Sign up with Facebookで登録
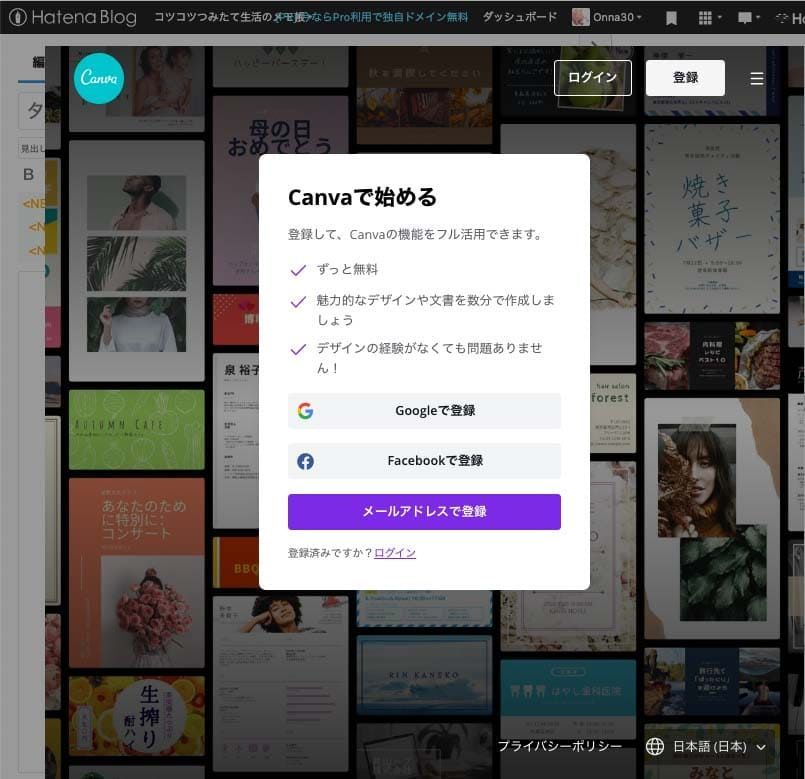805x779 pixels. (424, 461)
